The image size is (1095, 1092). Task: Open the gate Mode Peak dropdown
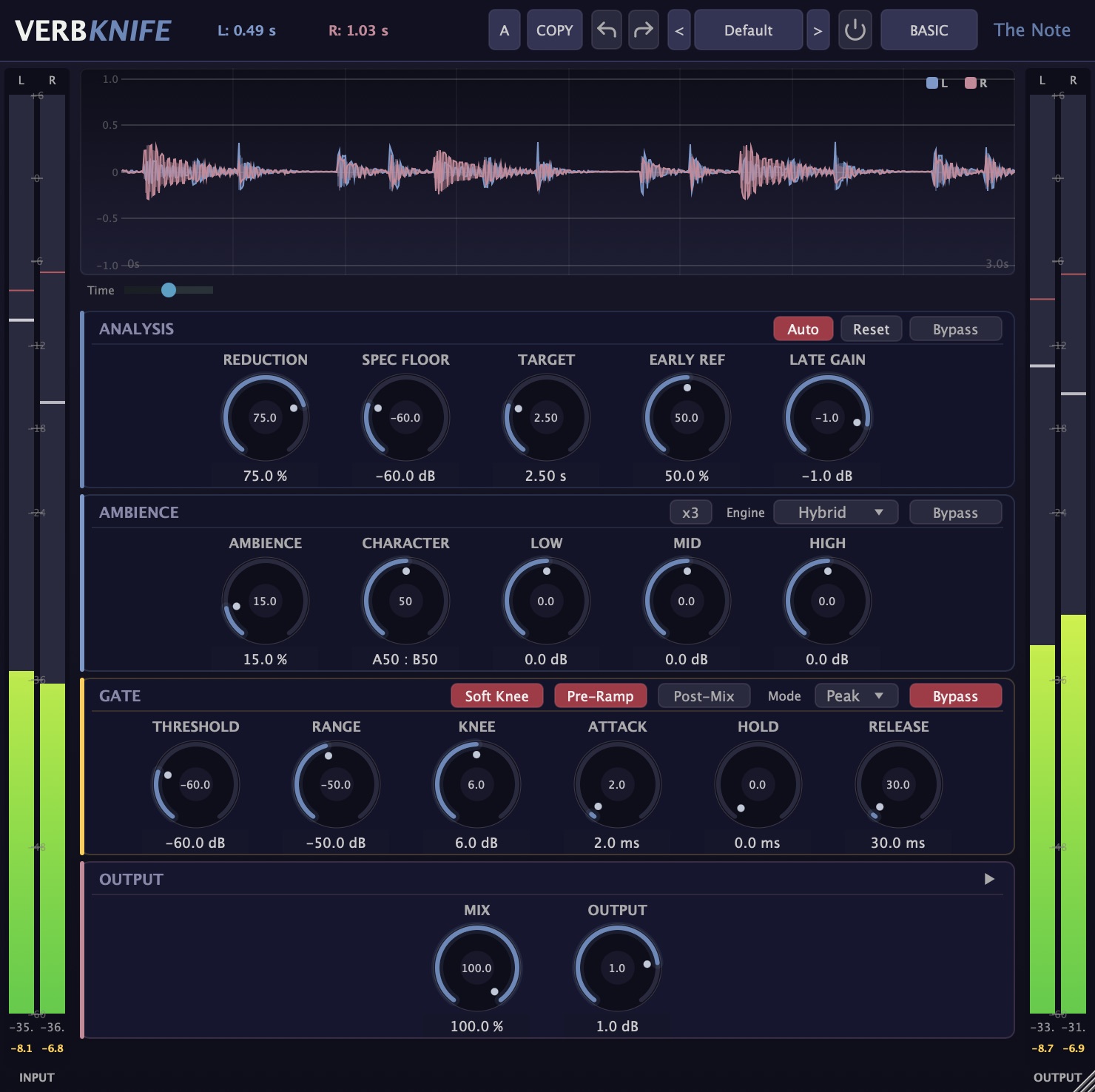point(856,696)
